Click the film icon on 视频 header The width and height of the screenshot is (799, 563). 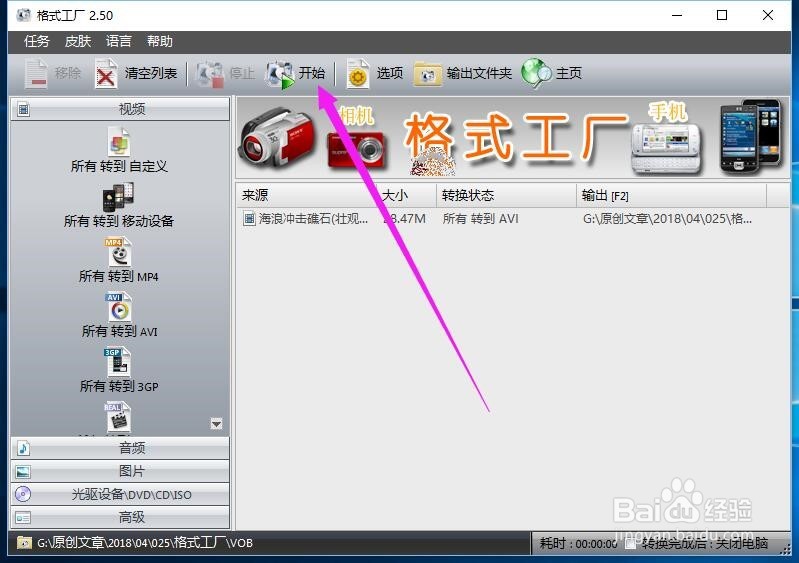pos(23,109)
